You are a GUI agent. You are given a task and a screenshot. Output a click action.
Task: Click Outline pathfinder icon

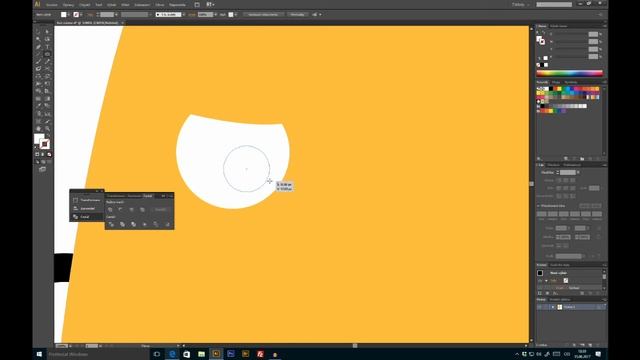pyautogui.click(x=156, y=224)
